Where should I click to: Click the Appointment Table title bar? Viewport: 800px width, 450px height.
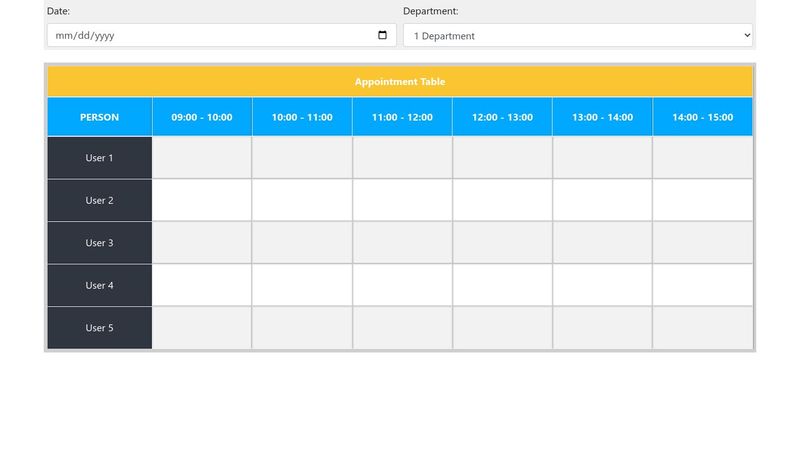[400, 82]
